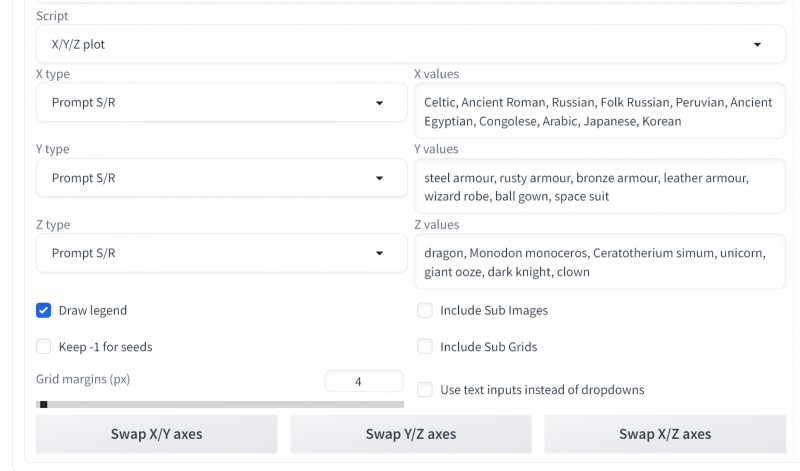This screenshot has height=471, width=800.
Task: Click the Grid margins slider track
Action: coord(220,404)
